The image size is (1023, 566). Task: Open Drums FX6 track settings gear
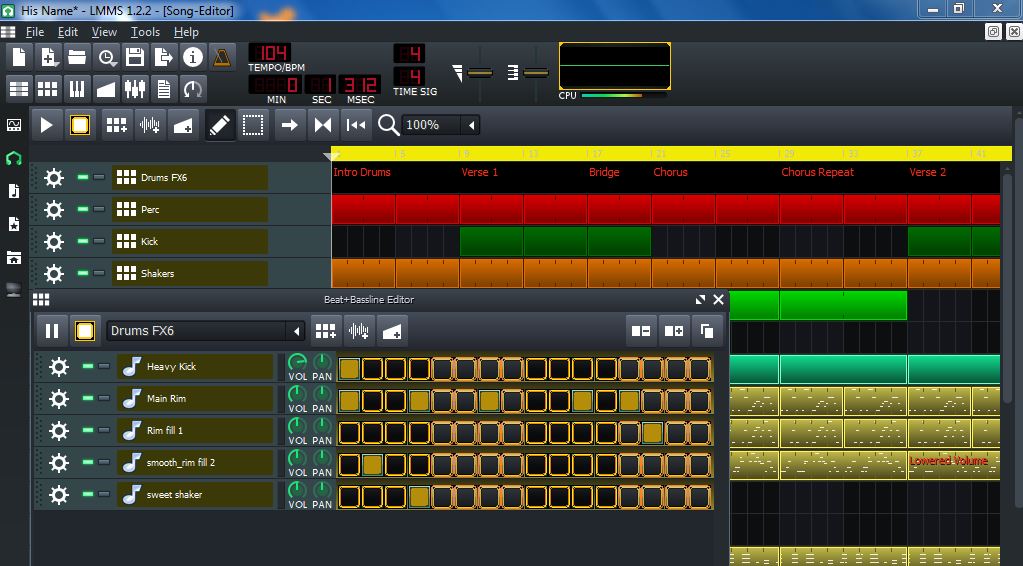(53, 177)
